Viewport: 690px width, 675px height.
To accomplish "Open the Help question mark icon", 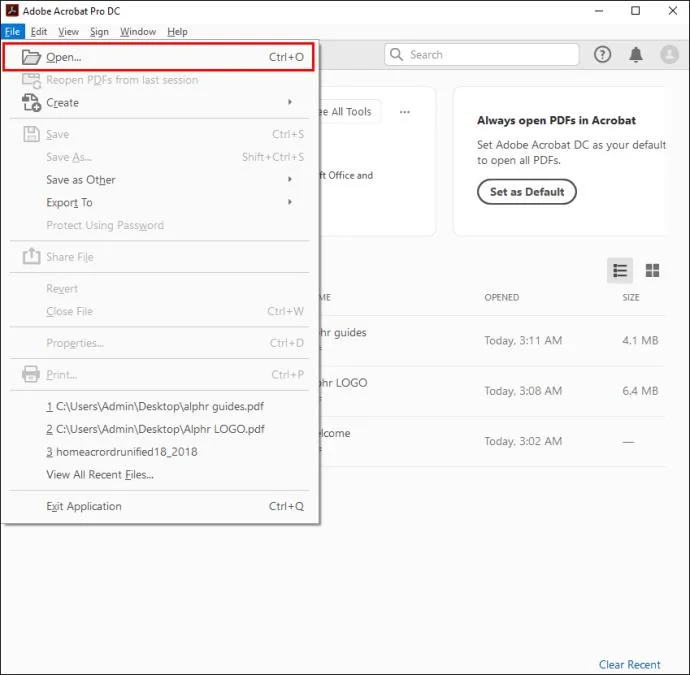I will click(602, 55).
